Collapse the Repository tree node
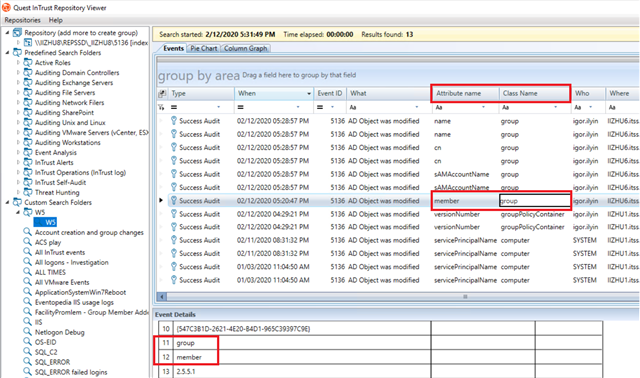This screenshot has width=640, height=378. point(7,33)
